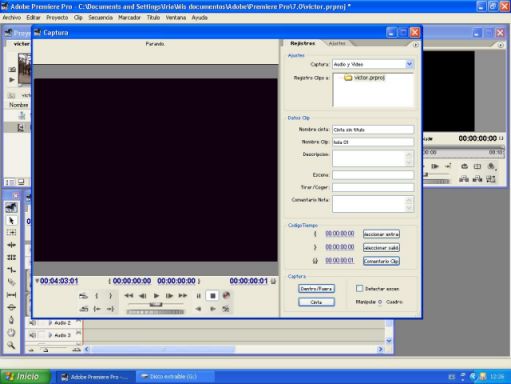Select the Slip tool
The width and height of the screenshot is (511, 384).
click(11, 295)
